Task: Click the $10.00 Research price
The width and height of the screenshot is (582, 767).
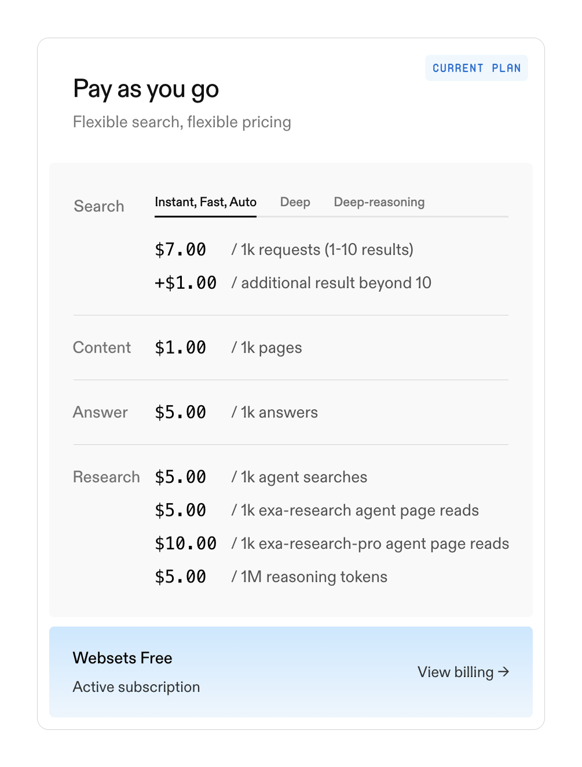Action: pos(185,543)
